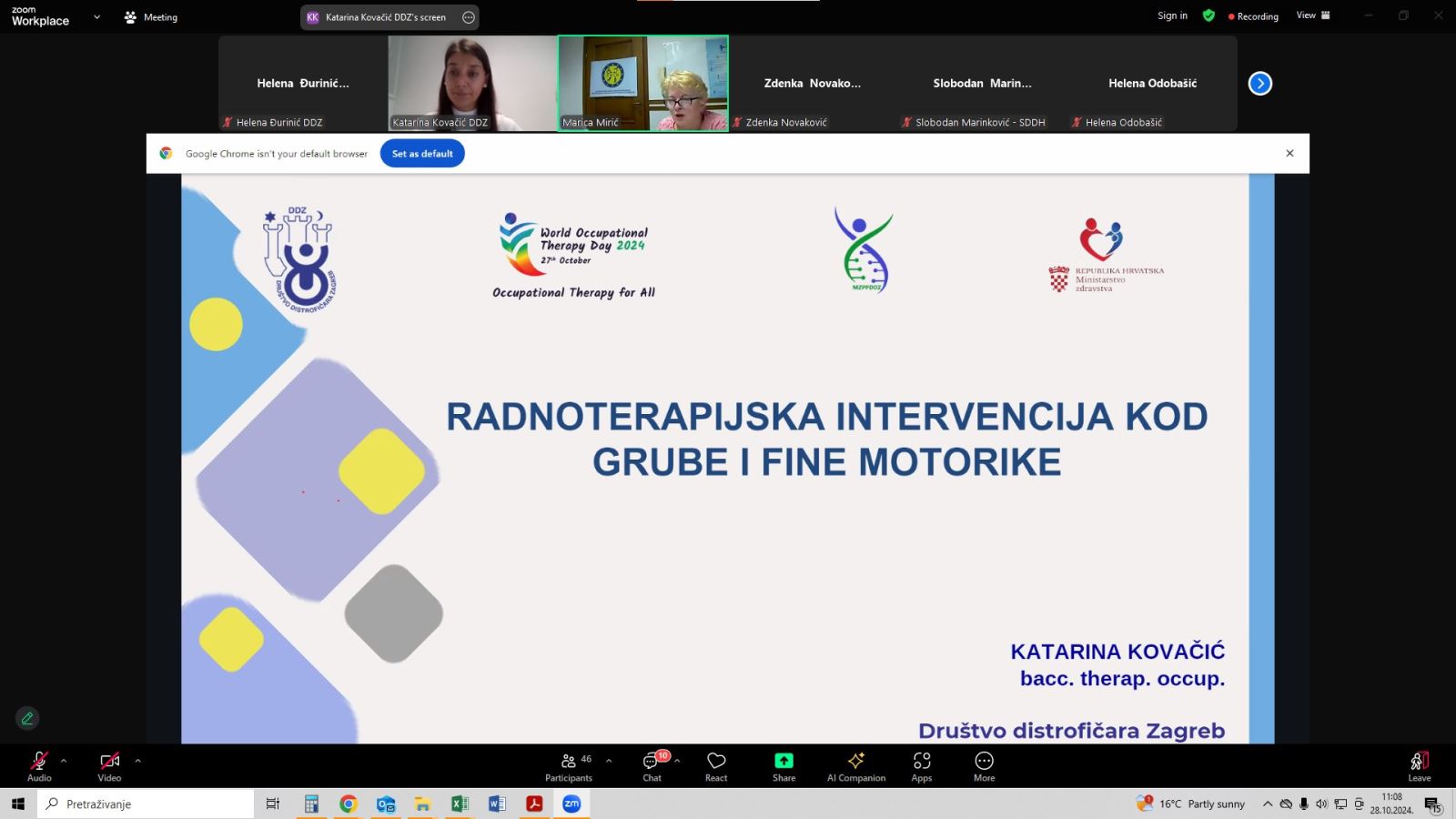
Task: Click the React heart icon
Action: (716, 765)
